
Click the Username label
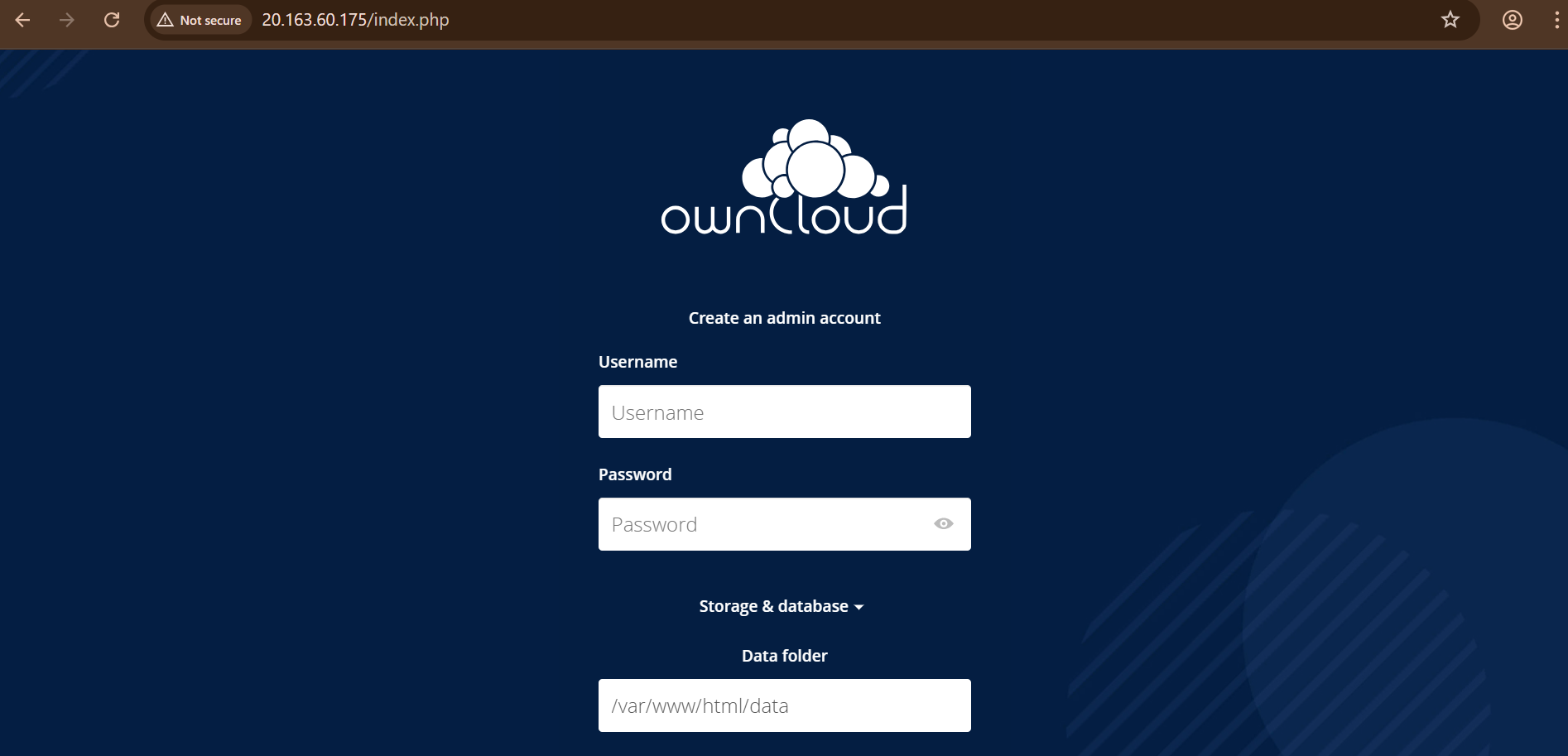[637, 362]
